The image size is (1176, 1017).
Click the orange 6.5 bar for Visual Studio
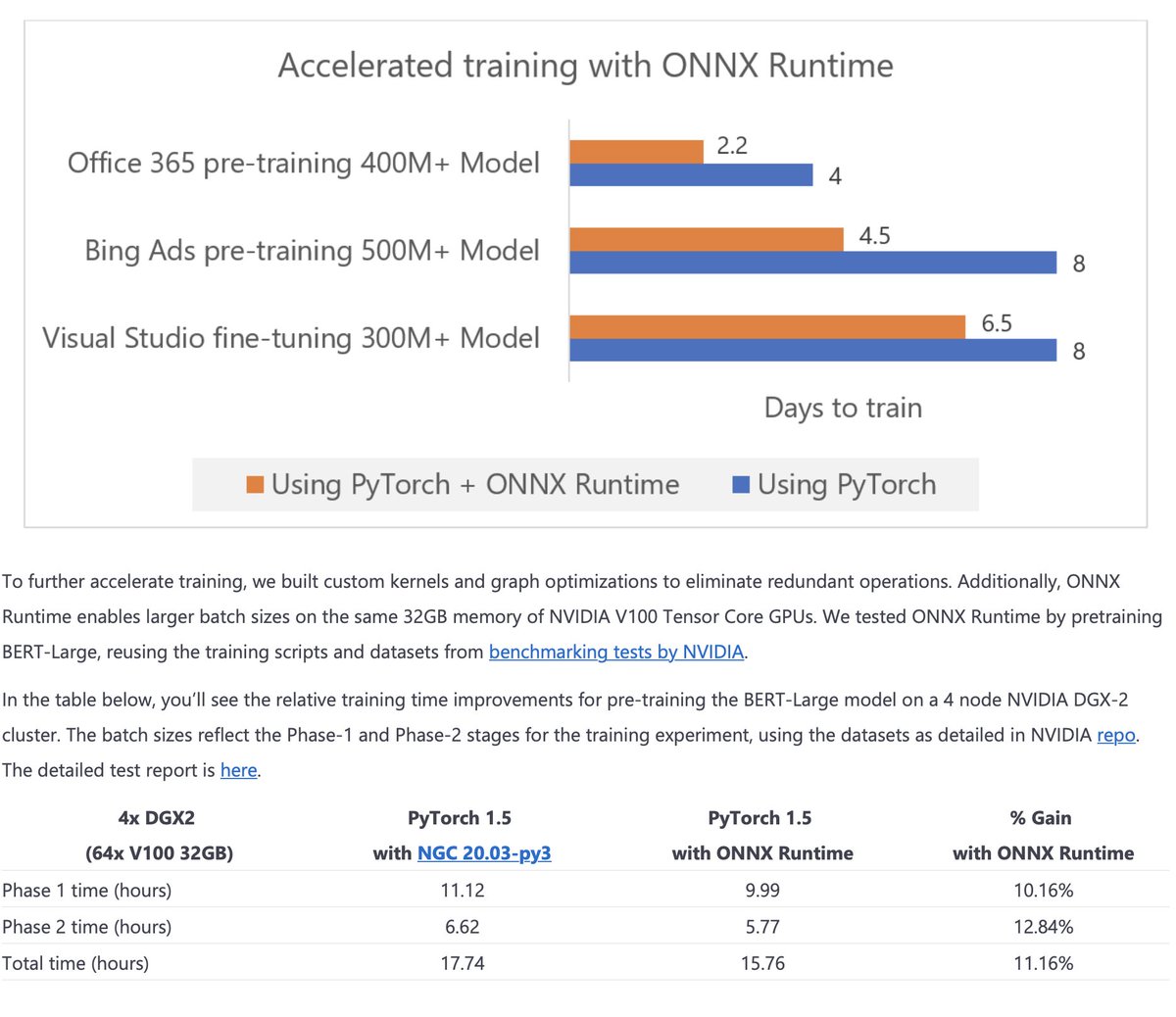(x=767, y=327)
